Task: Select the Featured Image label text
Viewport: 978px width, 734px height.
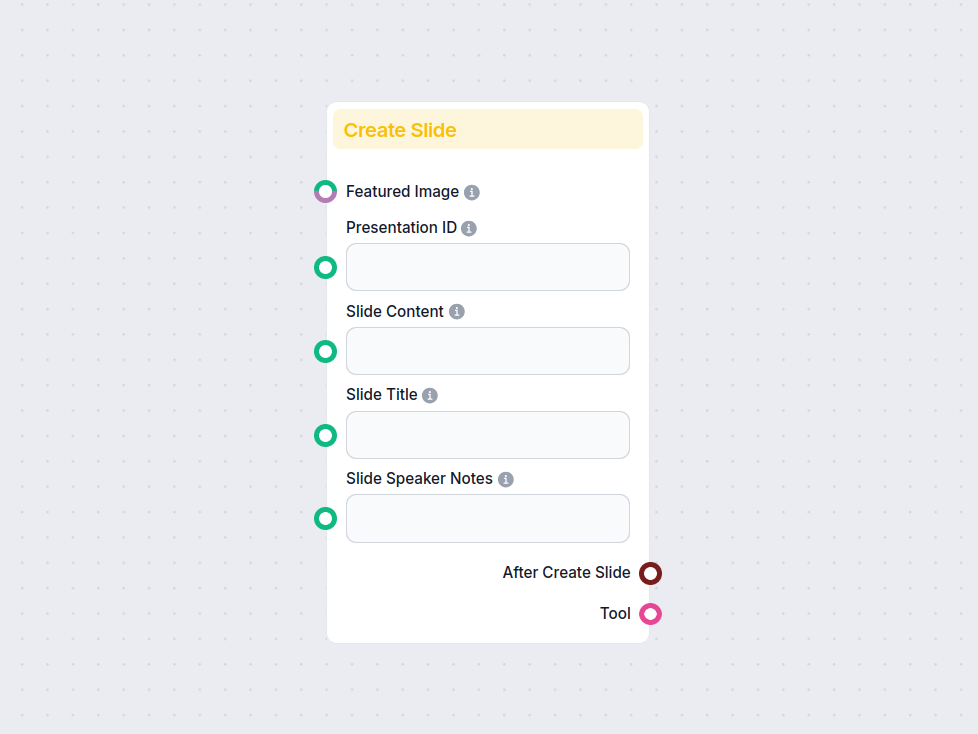Action: (x=401, y=191)
